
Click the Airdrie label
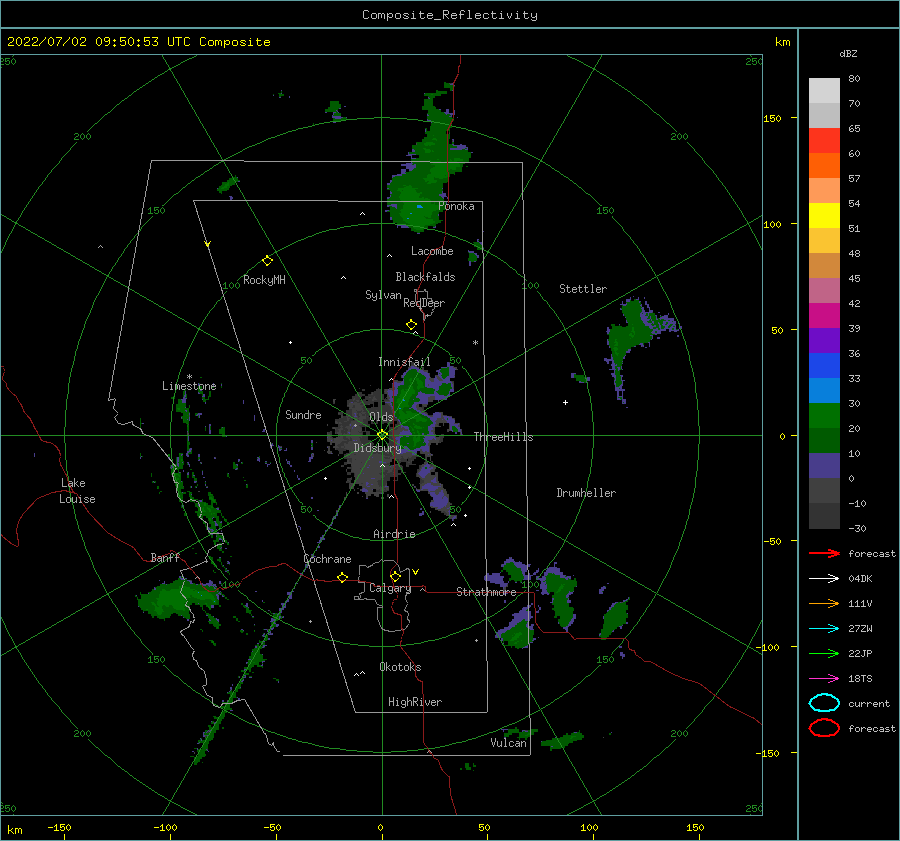pyautogui.click(x=394, y=534)
